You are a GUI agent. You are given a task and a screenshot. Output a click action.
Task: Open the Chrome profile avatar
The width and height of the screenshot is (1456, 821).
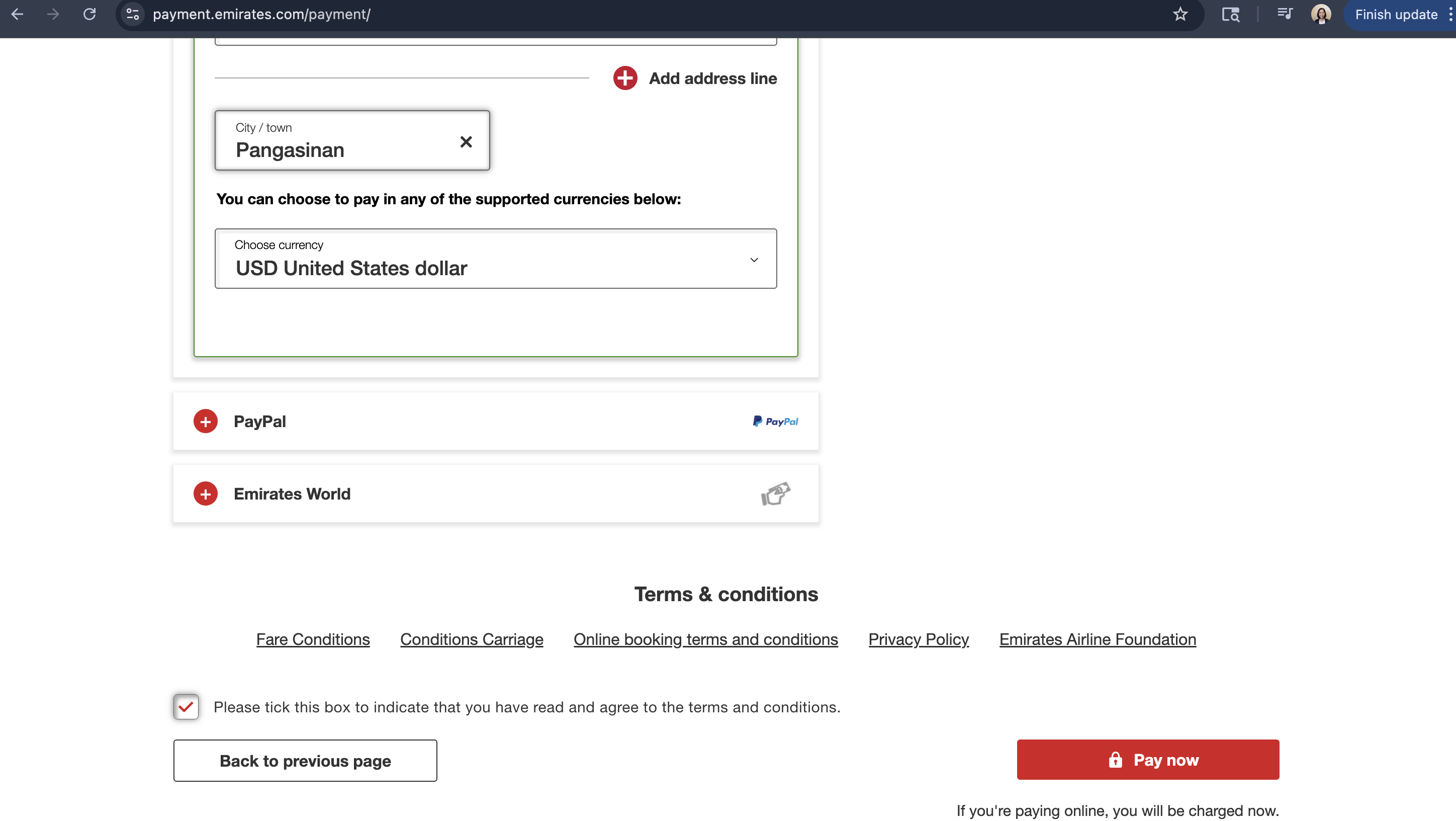pos(1321,14)
